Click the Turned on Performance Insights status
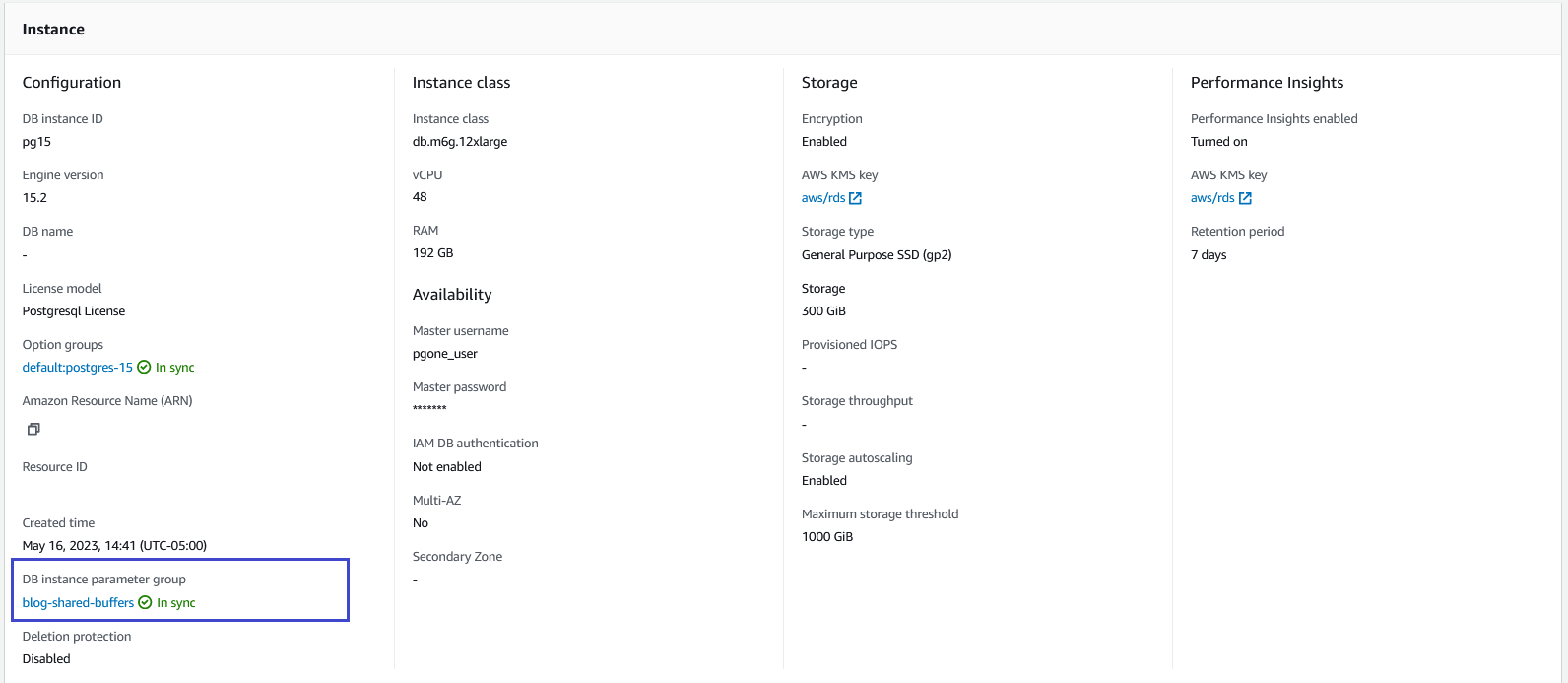 (1218, 142)
